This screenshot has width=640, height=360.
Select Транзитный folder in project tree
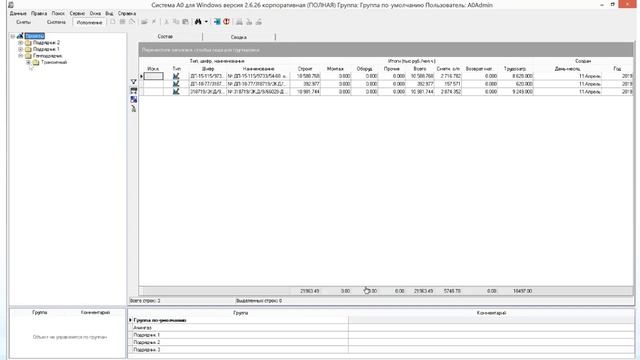click(x=54, y=62)
